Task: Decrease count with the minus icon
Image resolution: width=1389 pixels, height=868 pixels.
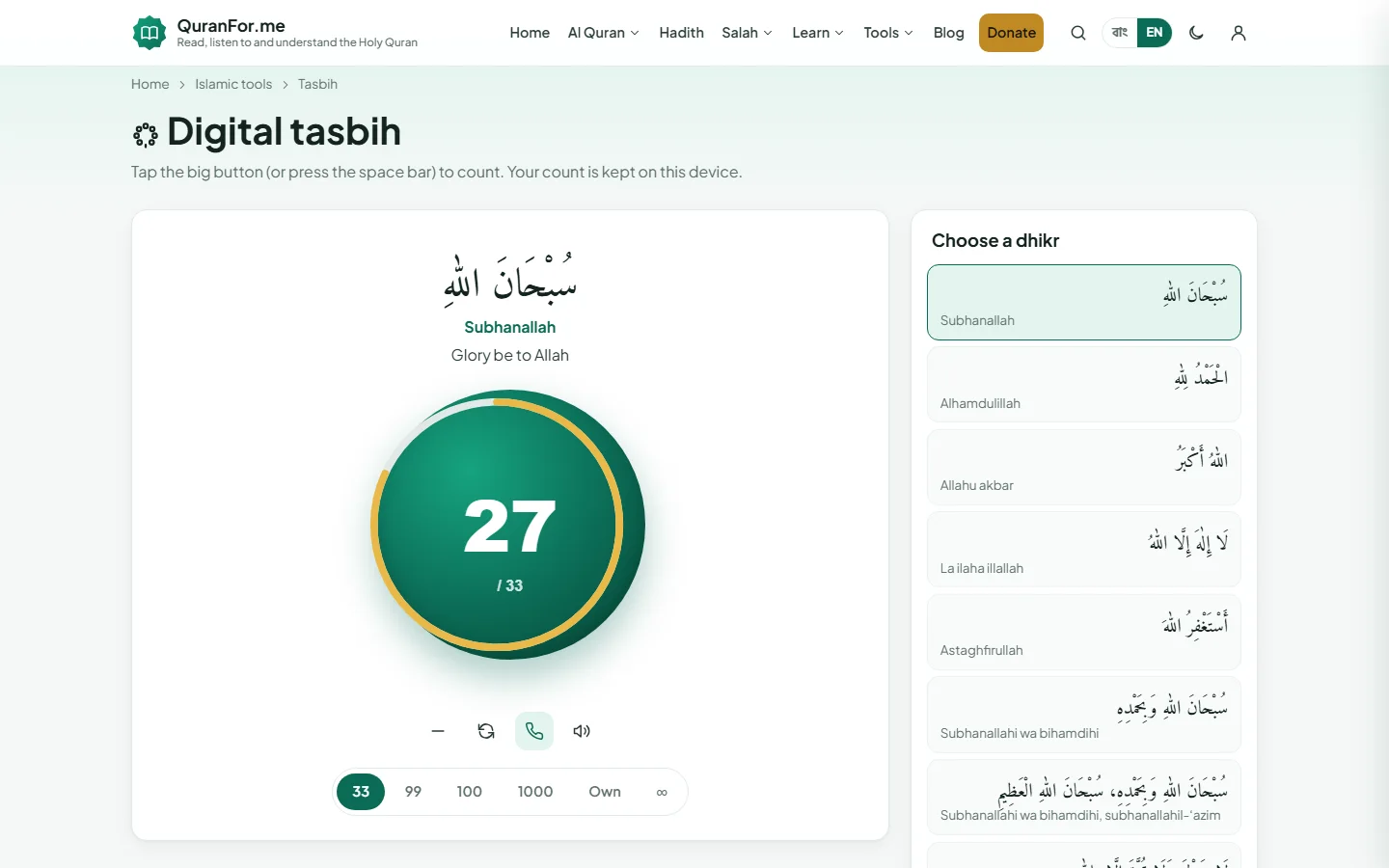Action: click(x=438, y=731)
